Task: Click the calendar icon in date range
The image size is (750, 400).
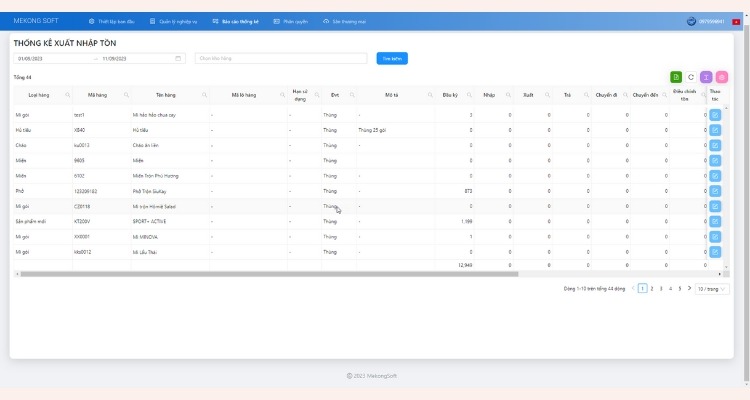Action: pyautogui.click(x=178, y=58)
